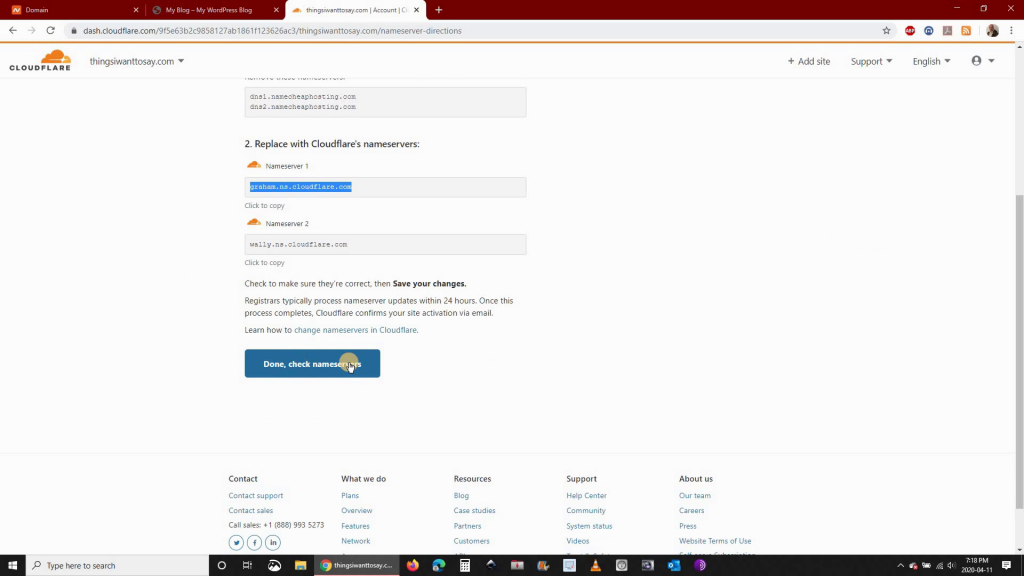
Task: Copy the wally.ns.cloudflare.com nameserver field
Action: (x=385, y=244)
